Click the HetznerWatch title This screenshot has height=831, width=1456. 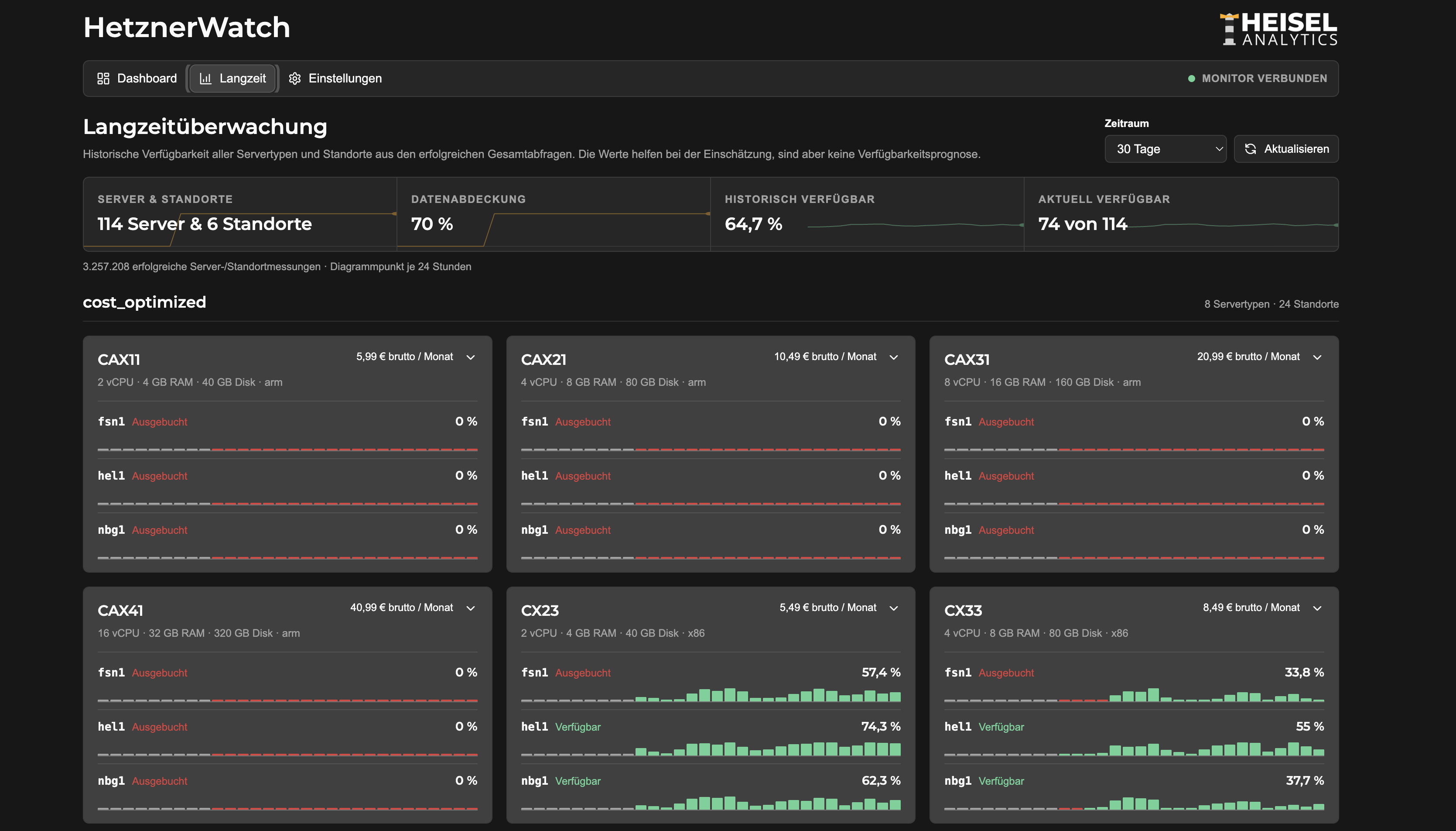187,27
